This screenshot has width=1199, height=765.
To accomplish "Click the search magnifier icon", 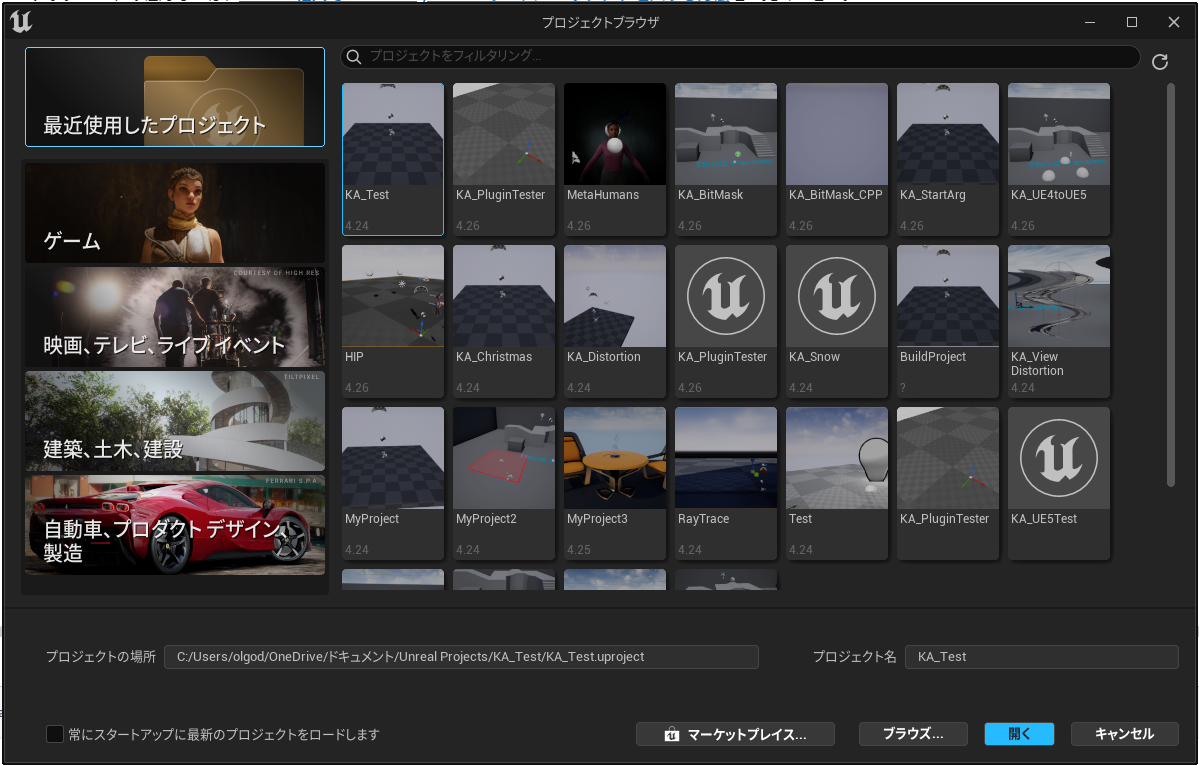I will pyautogui.click(x=353, y=57).
